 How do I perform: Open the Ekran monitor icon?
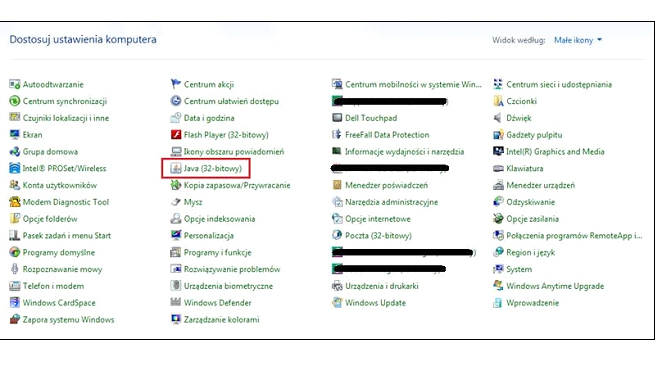pos(15,135)
